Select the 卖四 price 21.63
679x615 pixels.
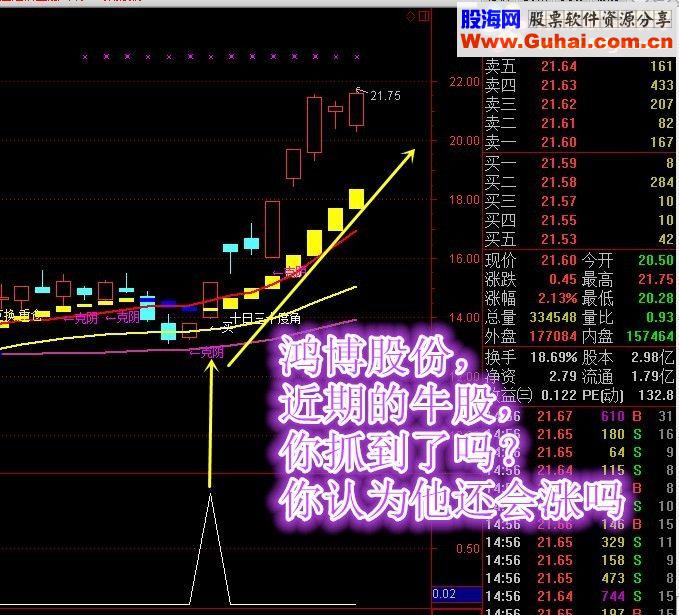(x=559, y=85)
